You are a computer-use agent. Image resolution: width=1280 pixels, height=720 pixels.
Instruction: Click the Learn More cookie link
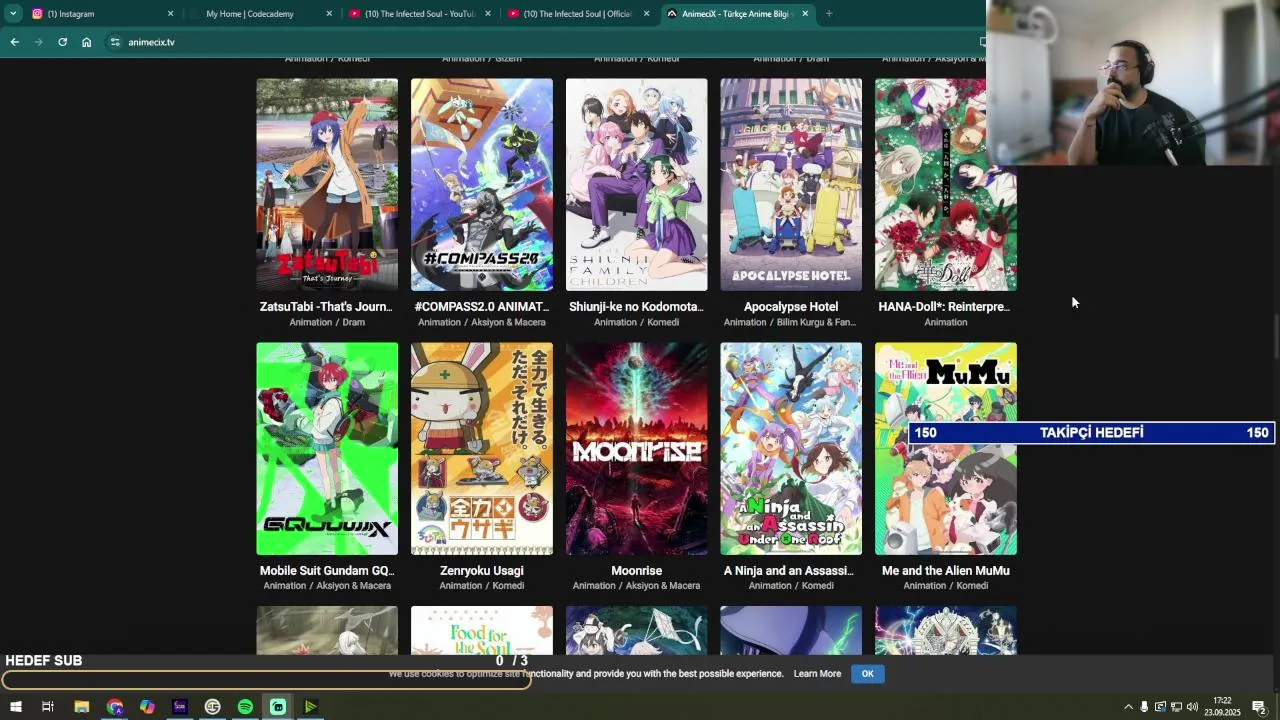click(x=817, y=674)
